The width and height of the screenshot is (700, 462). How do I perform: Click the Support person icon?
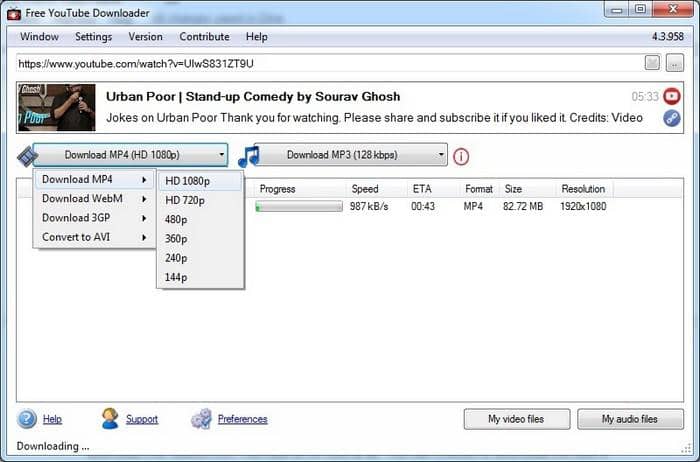(110, 419)
